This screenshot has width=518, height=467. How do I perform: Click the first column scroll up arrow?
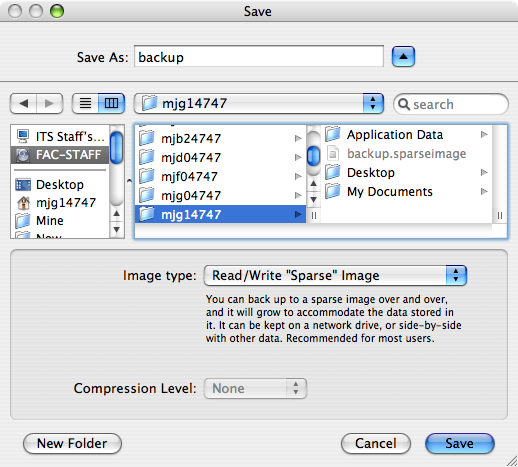313,184
